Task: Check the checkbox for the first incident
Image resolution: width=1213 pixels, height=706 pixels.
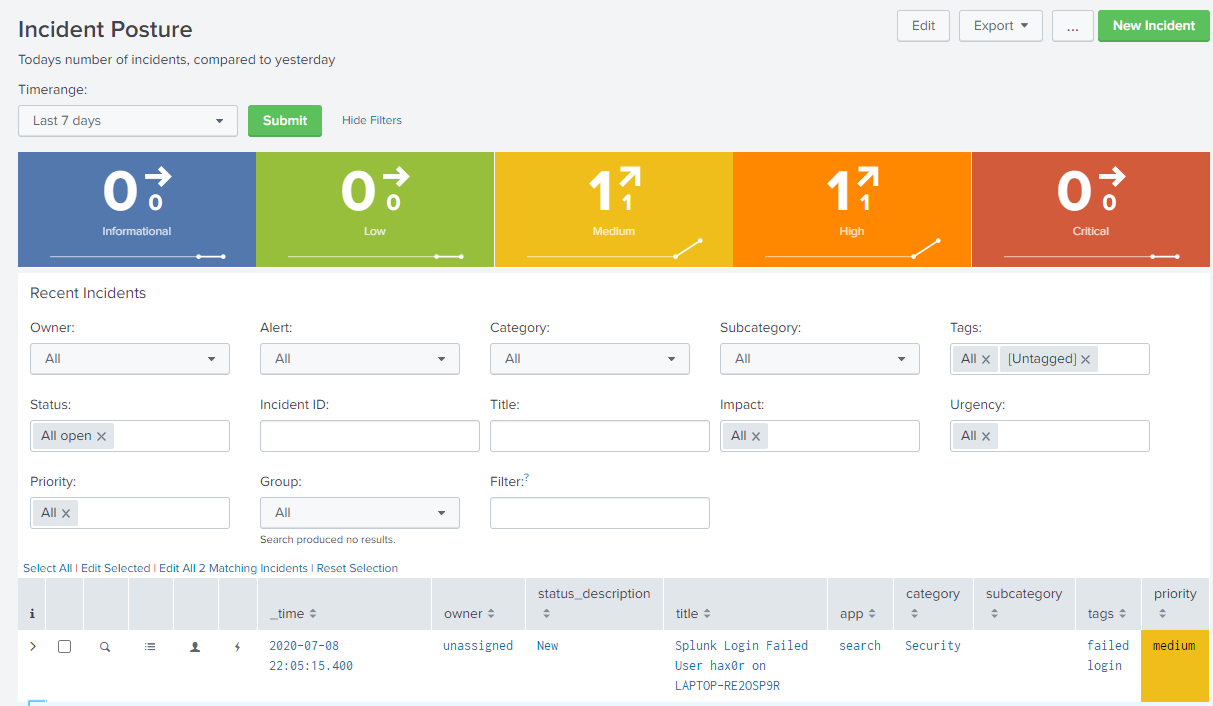Action: 65,647
